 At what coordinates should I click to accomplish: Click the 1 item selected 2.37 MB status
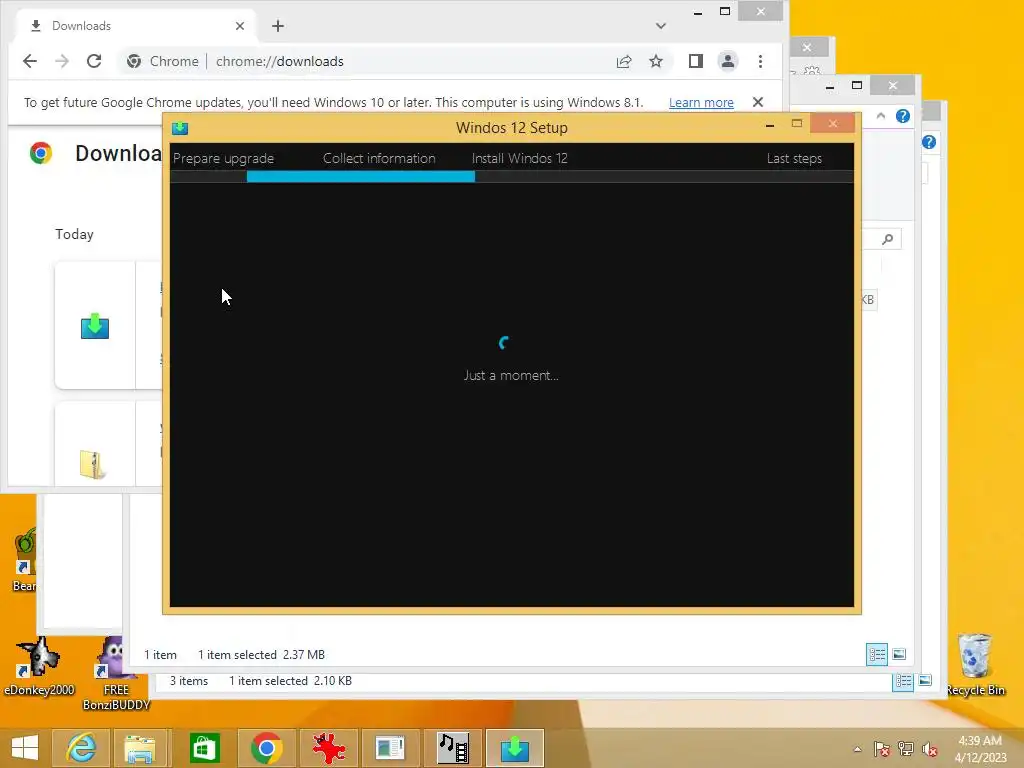(x=261, y=654)
